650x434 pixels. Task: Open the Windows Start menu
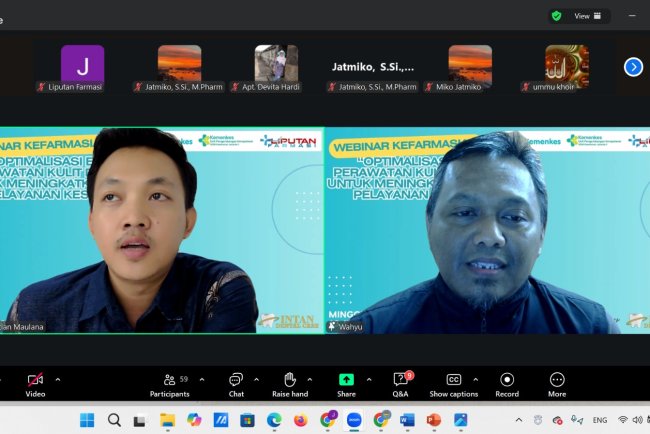click(87, 420)
